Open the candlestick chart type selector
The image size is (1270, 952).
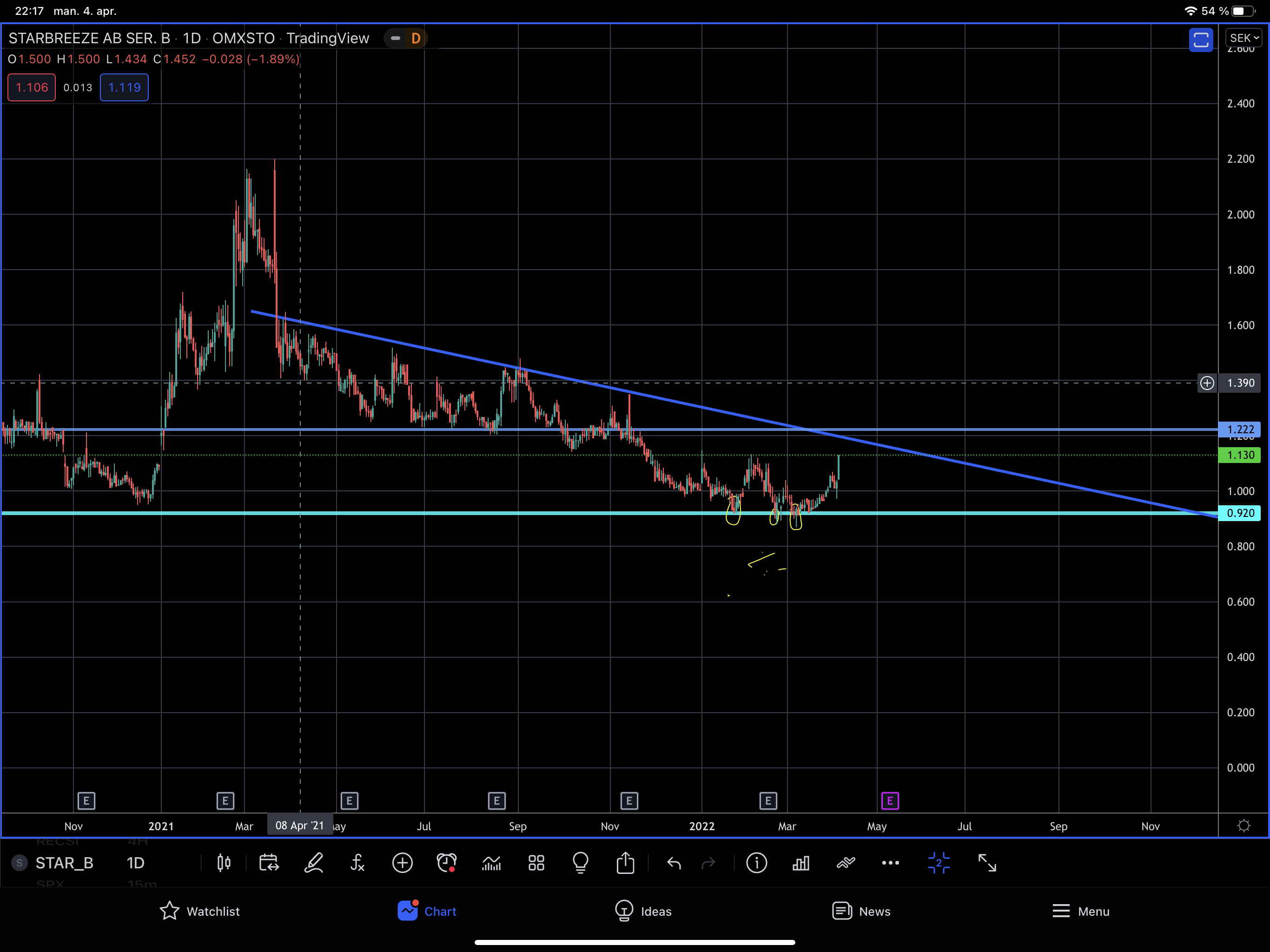[x=224, y=862]
